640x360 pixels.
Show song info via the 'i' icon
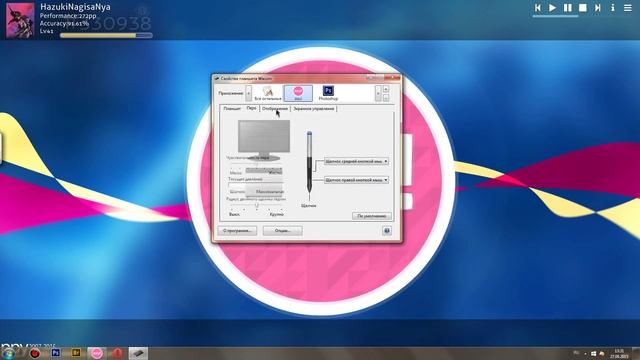[x=613, y=8]
